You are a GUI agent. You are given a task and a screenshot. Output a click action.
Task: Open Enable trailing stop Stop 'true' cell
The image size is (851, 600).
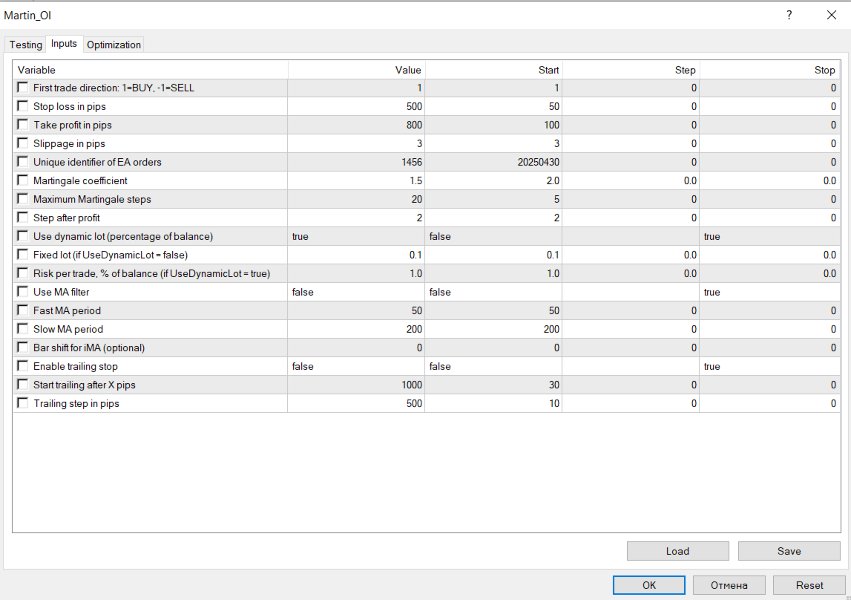click(770, 366)
